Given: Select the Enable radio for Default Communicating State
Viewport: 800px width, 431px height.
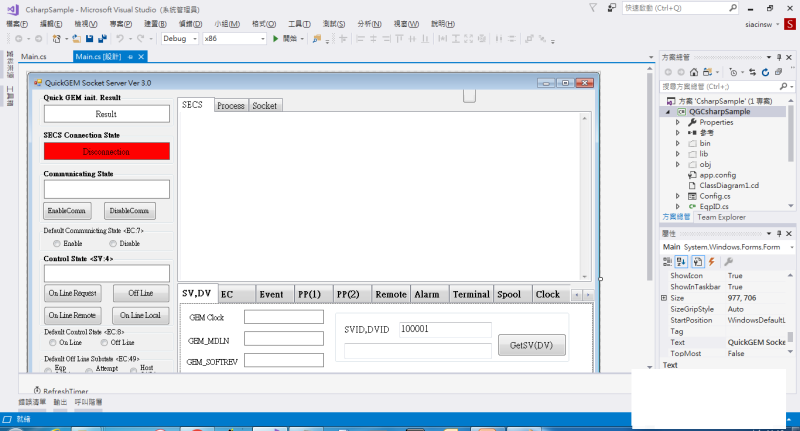Looking at the screenshot, I should point(57,243).
